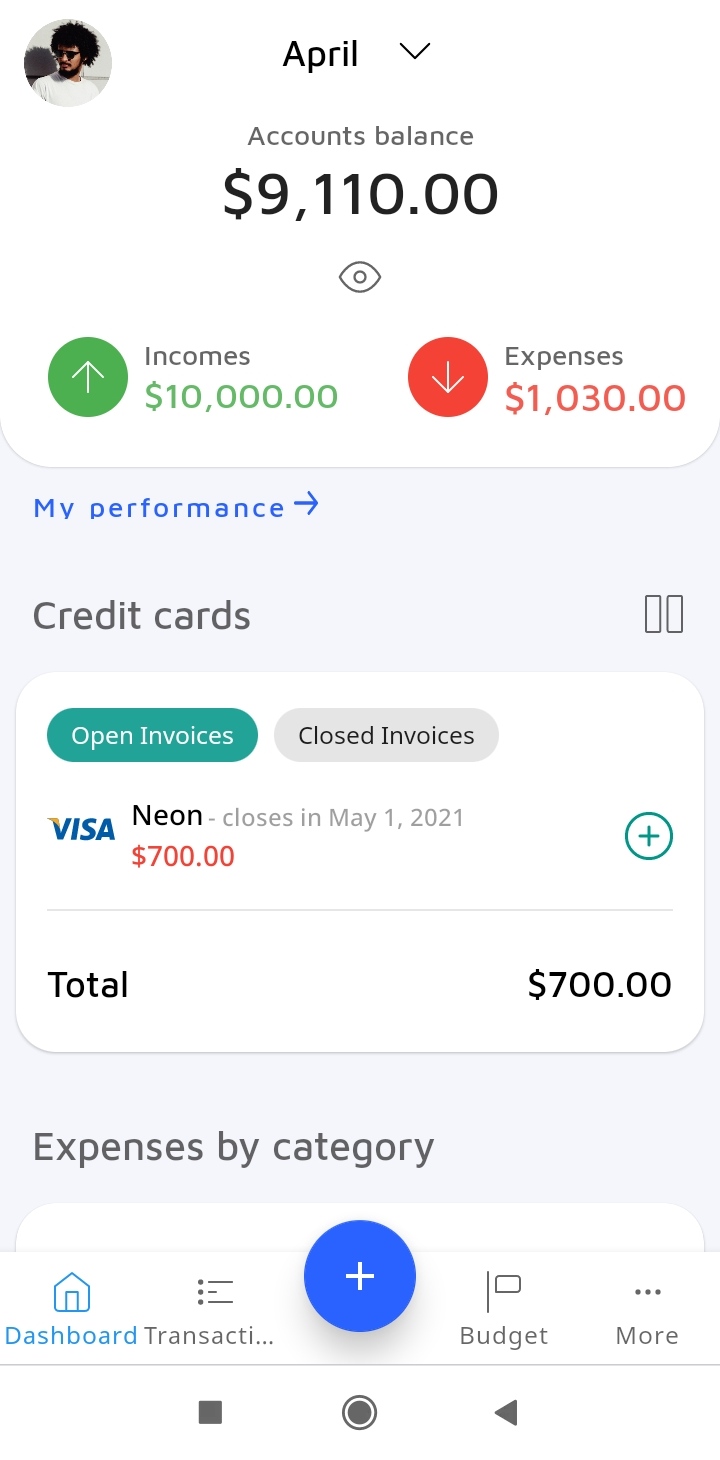Screen dimensions: 720x1460
Task: Open the Neon card invoice entry
Action: point(300,834)
